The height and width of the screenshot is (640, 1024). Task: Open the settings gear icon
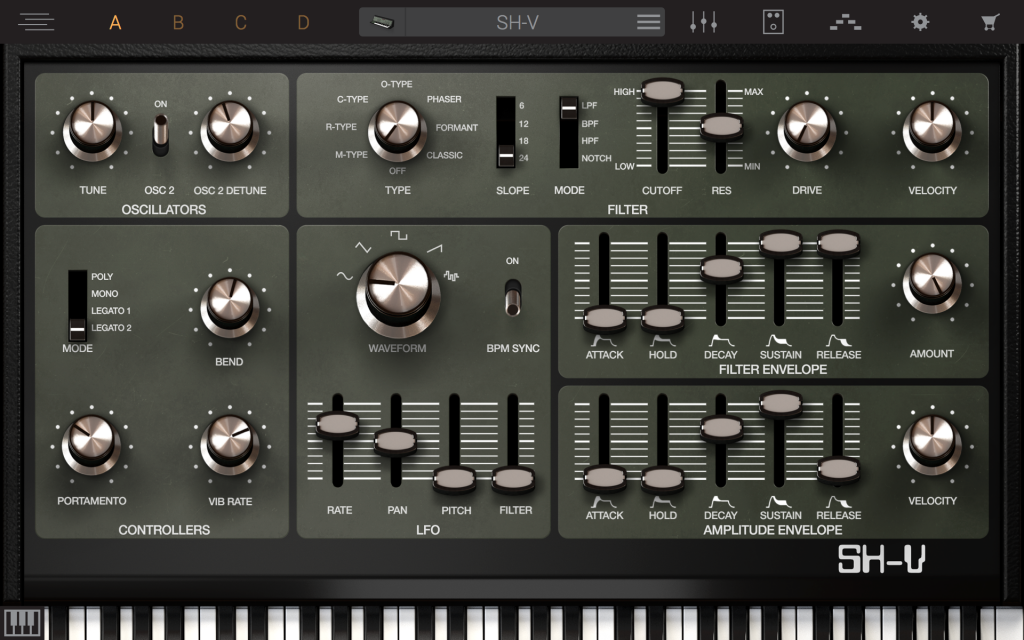point(920,21)
